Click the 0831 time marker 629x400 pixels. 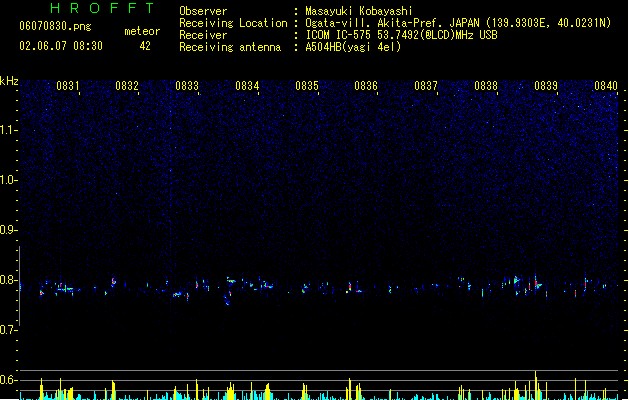pyautogui.click(x=68, y=86)
